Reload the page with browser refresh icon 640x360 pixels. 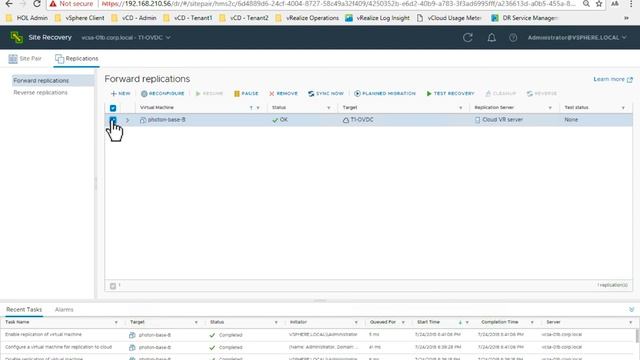37,4
